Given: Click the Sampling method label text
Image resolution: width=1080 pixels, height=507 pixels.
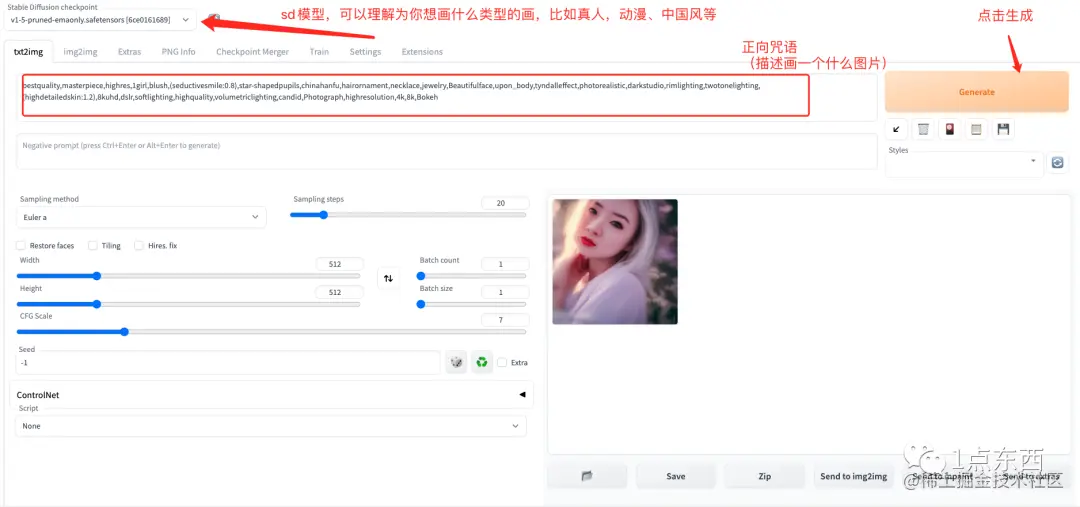Looking at the screenshot, I should tap(49, 199).
